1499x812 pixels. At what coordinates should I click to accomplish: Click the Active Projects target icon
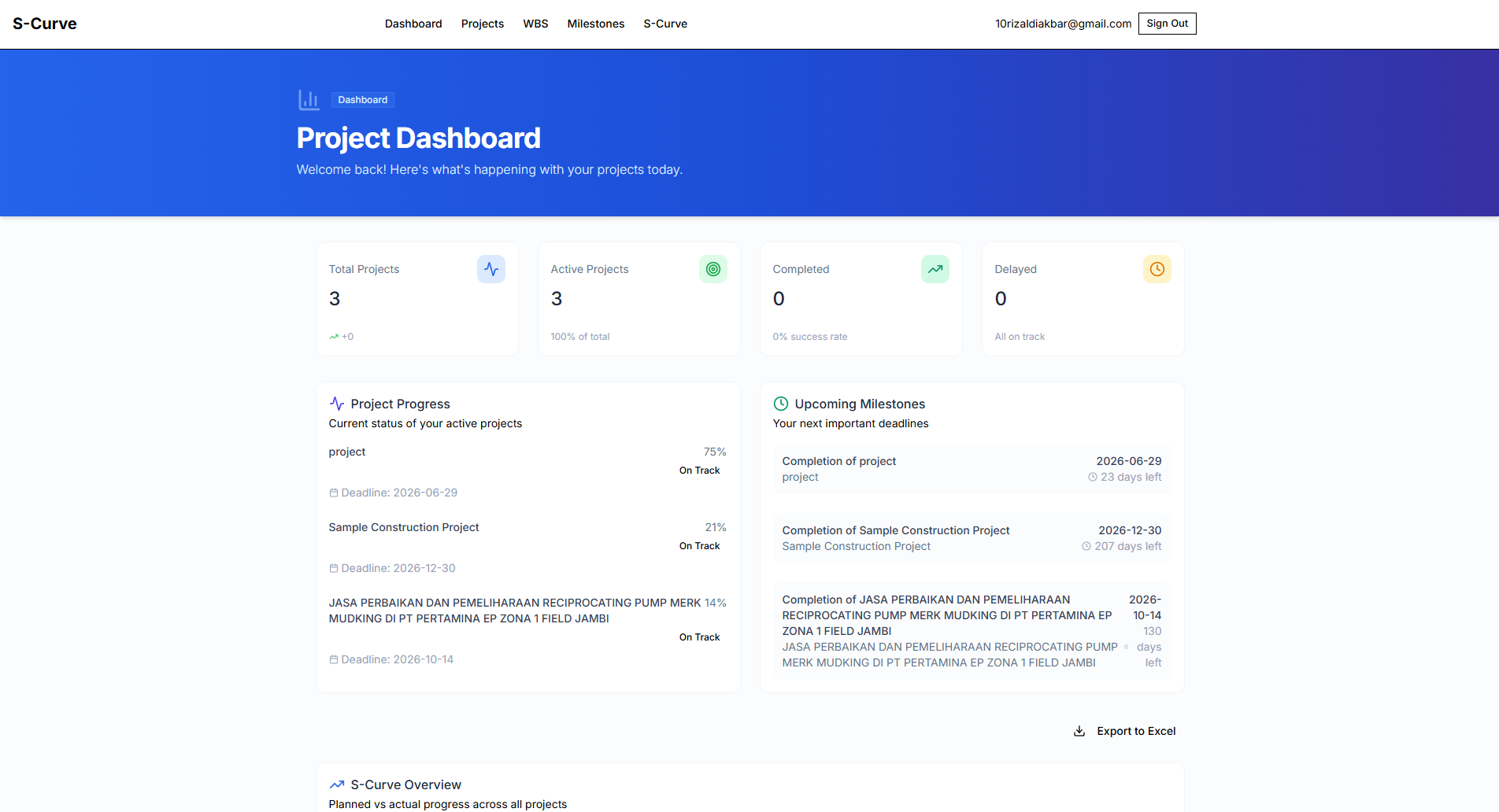click(x=713, y=269)
